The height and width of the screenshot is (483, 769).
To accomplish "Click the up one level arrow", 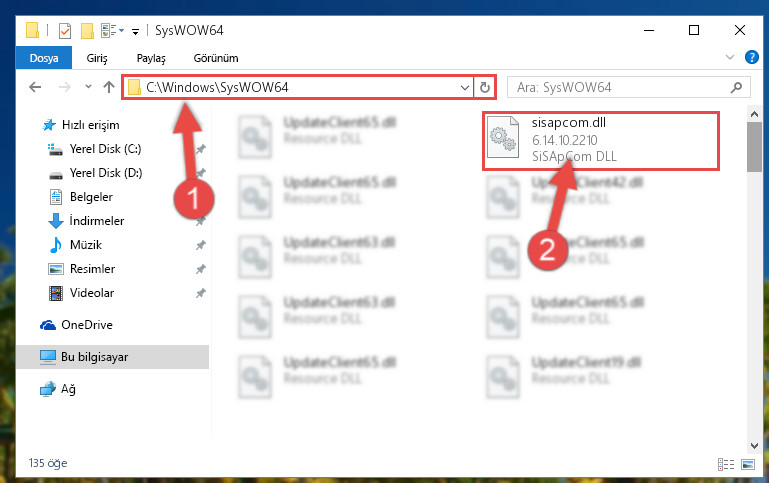I will [x=108, y=87].
